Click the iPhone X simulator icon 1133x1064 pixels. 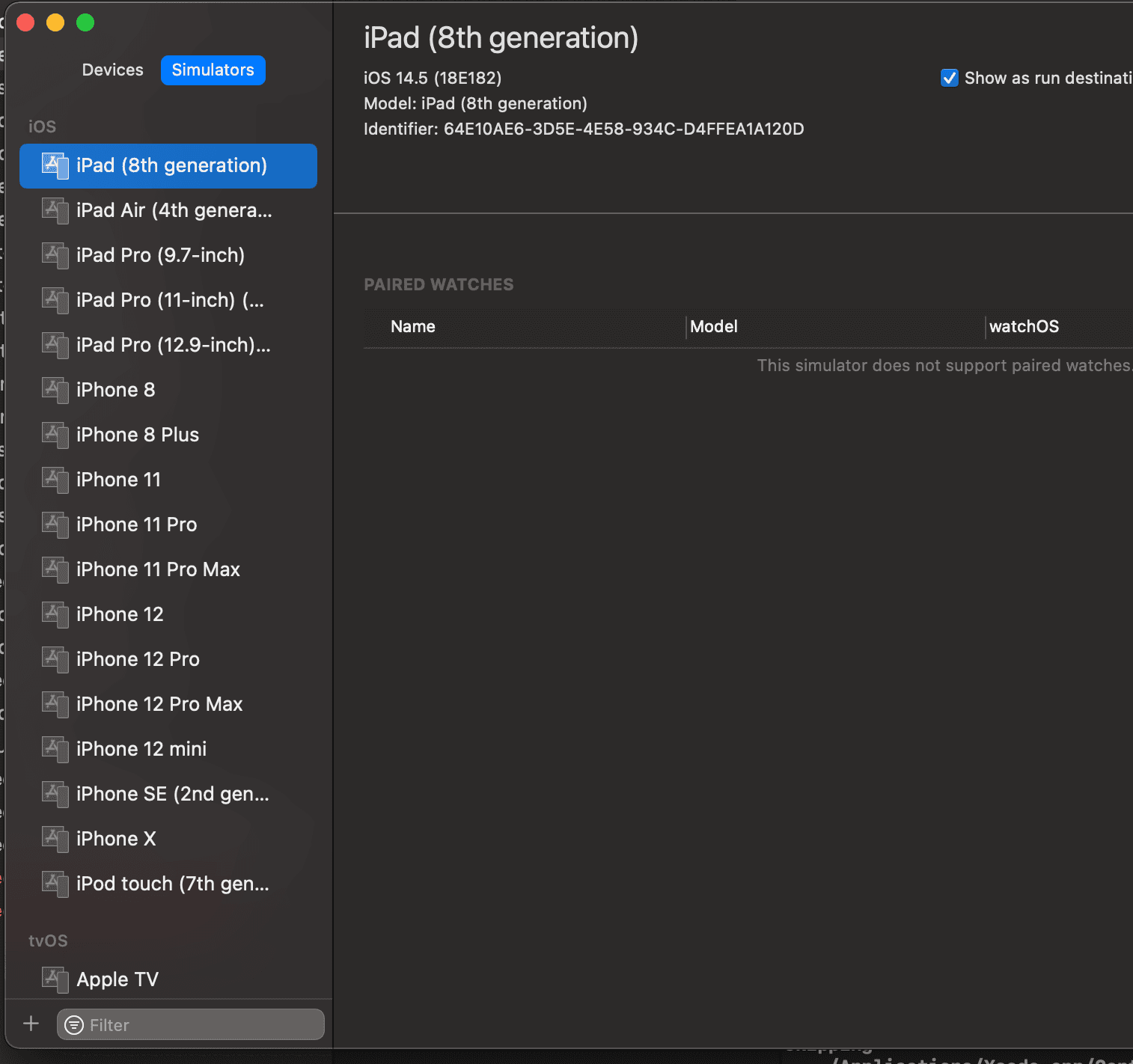[55, 839]
